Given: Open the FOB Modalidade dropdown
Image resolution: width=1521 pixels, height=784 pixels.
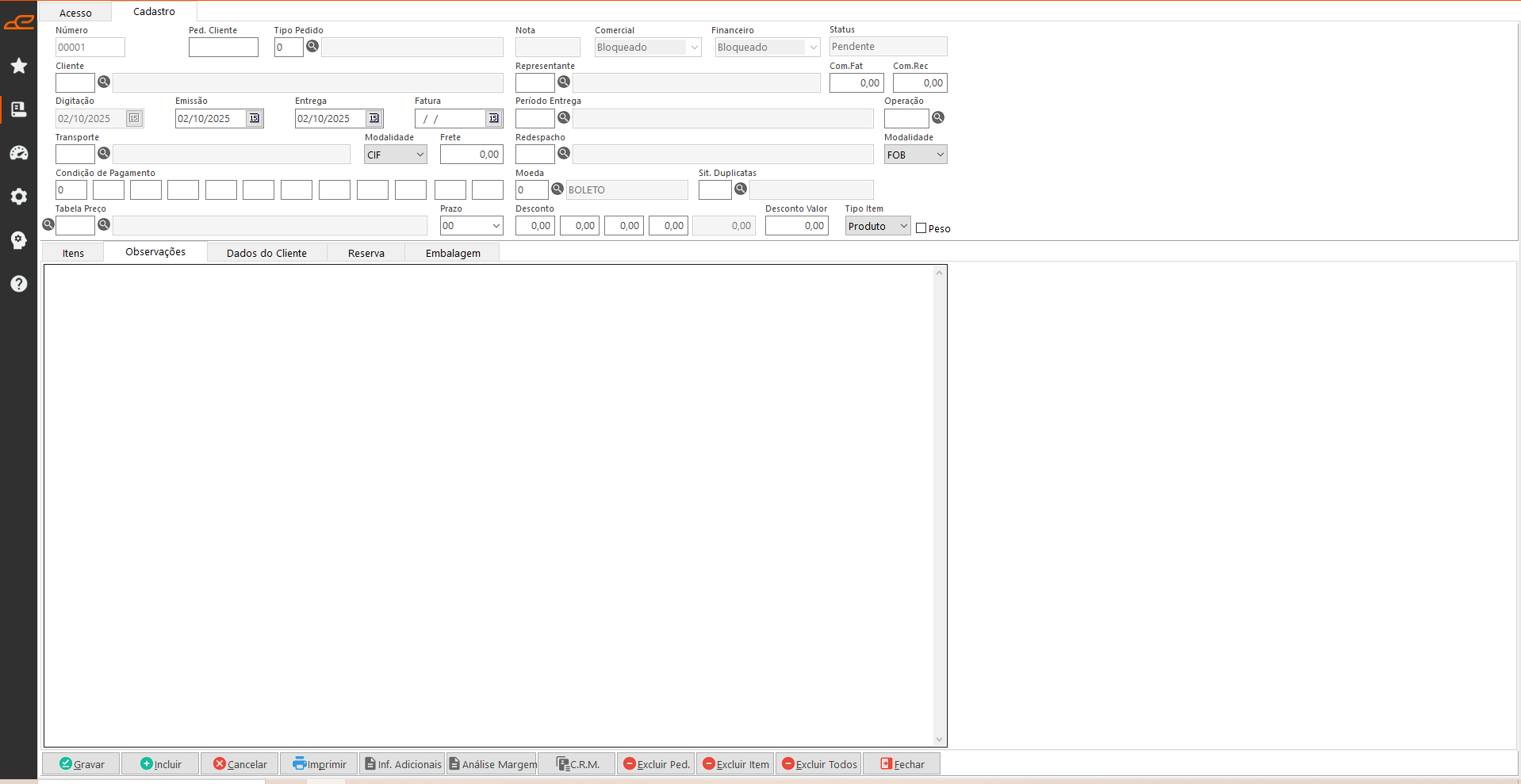Looking at the screenshot, I should tap(940, 155).
